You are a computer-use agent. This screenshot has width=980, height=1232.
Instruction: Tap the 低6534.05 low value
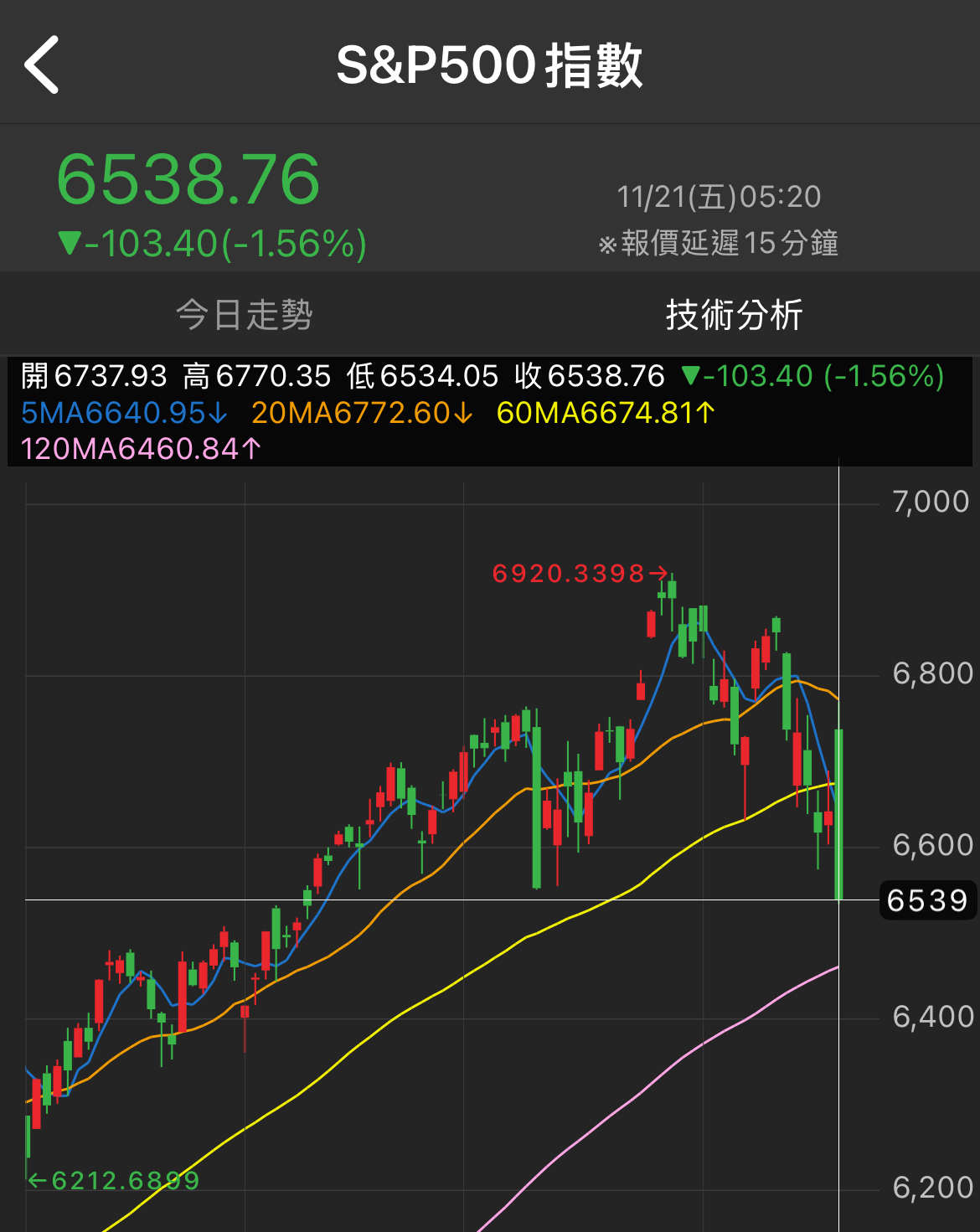(x=422, y=376)
